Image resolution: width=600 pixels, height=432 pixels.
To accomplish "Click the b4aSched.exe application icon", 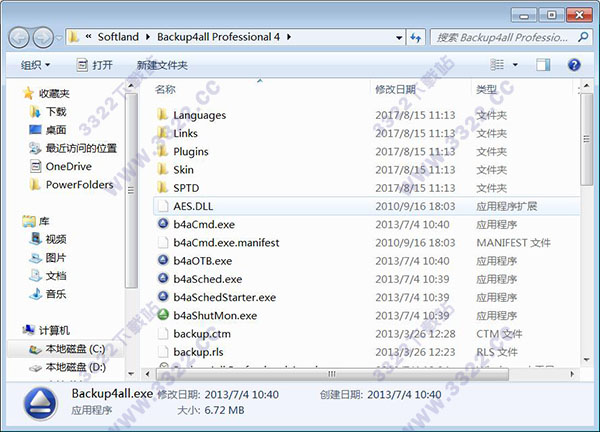I will pyautogui.click(x=163, y=278).
